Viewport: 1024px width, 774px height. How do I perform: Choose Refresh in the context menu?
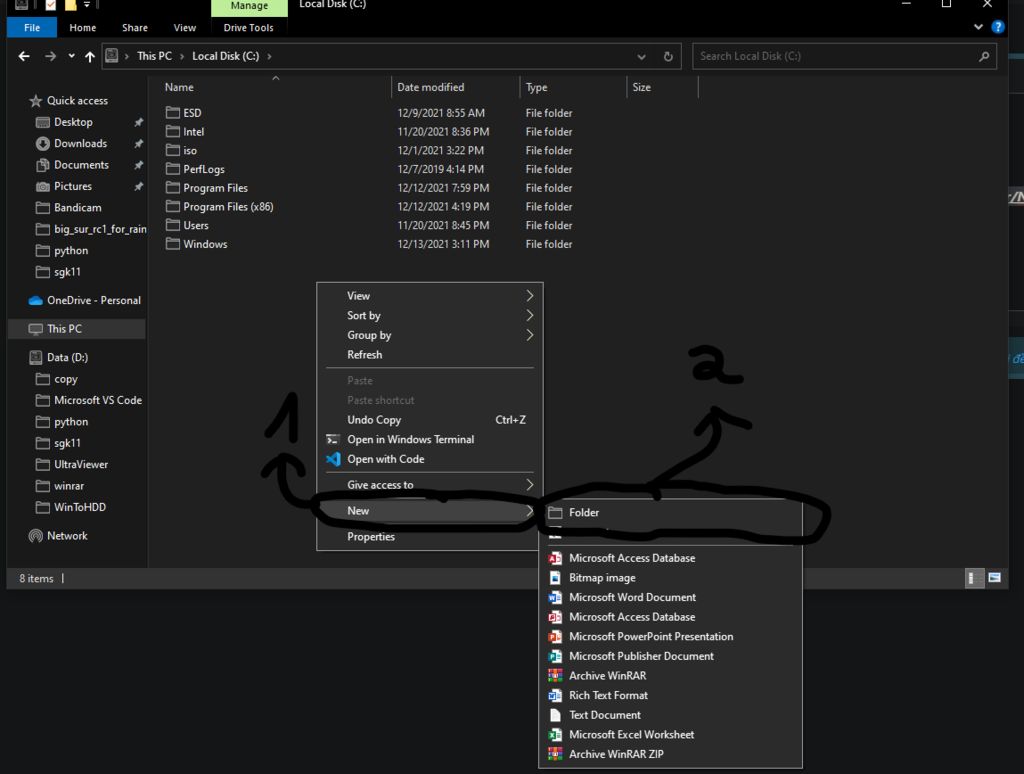click(x=430, y=355)
